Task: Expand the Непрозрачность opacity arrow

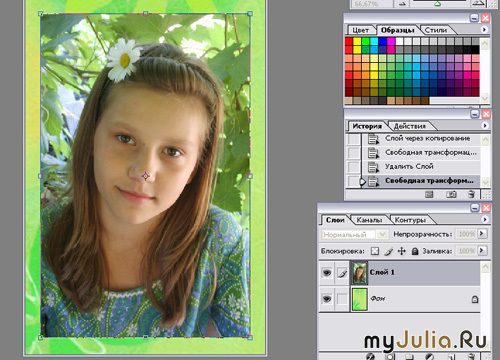Action: point(482,234)
